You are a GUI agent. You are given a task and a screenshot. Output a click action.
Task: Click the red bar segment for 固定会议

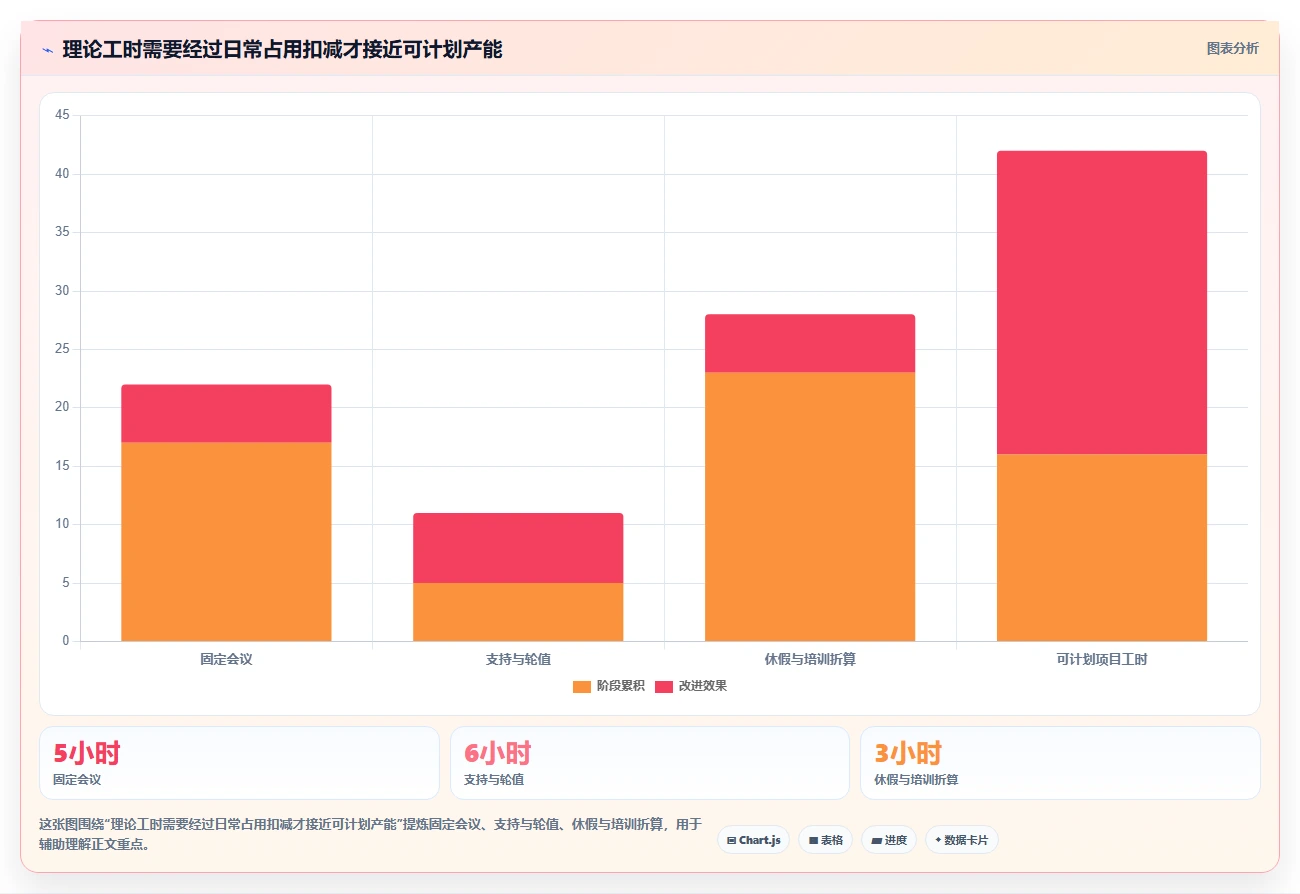(x=226, y=413)
